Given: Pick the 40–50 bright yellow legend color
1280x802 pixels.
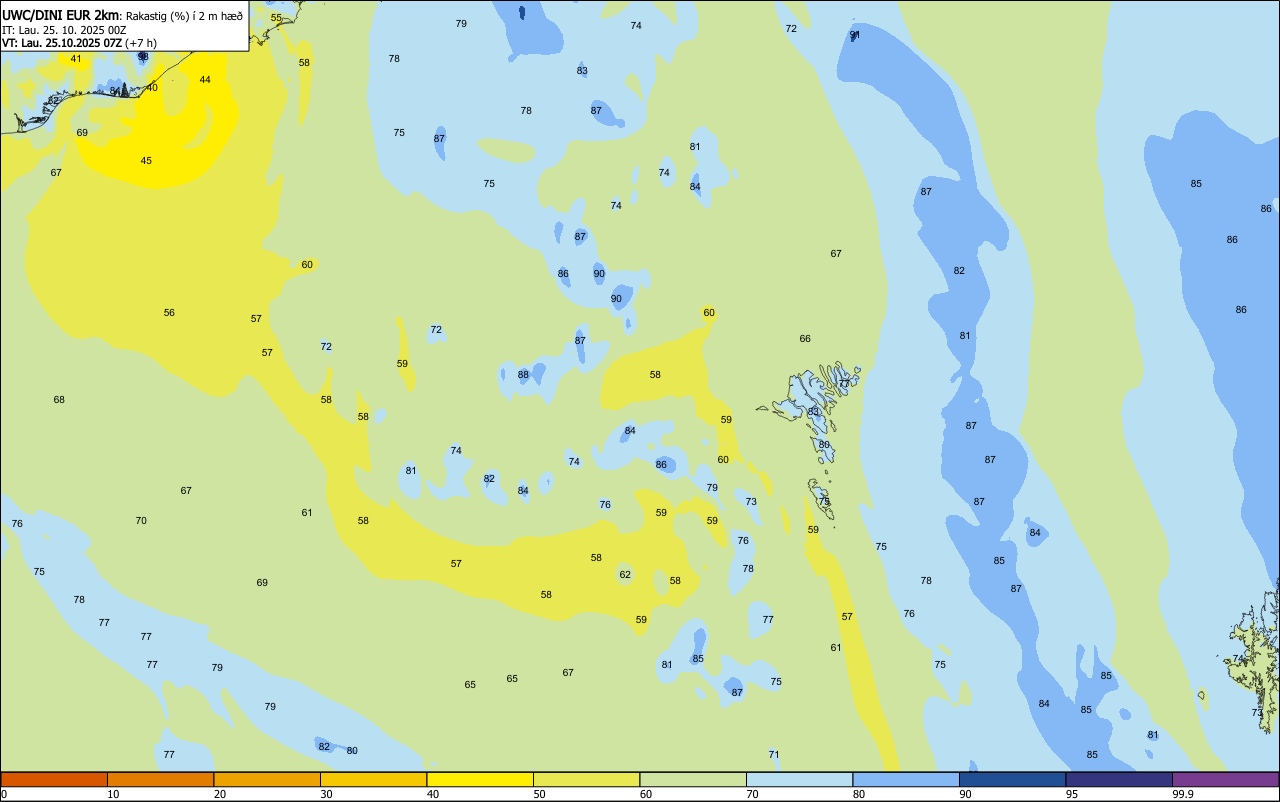Looking at the screenshot, I should [480, 779].
